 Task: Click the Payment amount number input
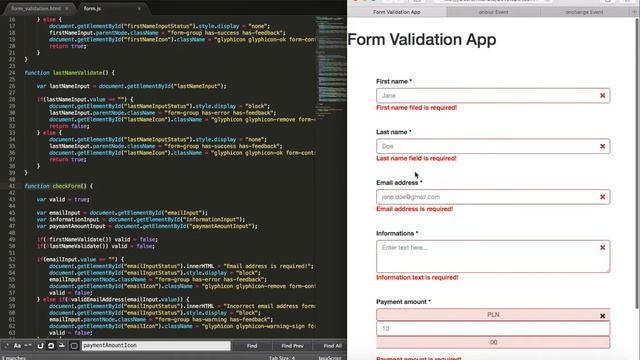tap(493, 328)
